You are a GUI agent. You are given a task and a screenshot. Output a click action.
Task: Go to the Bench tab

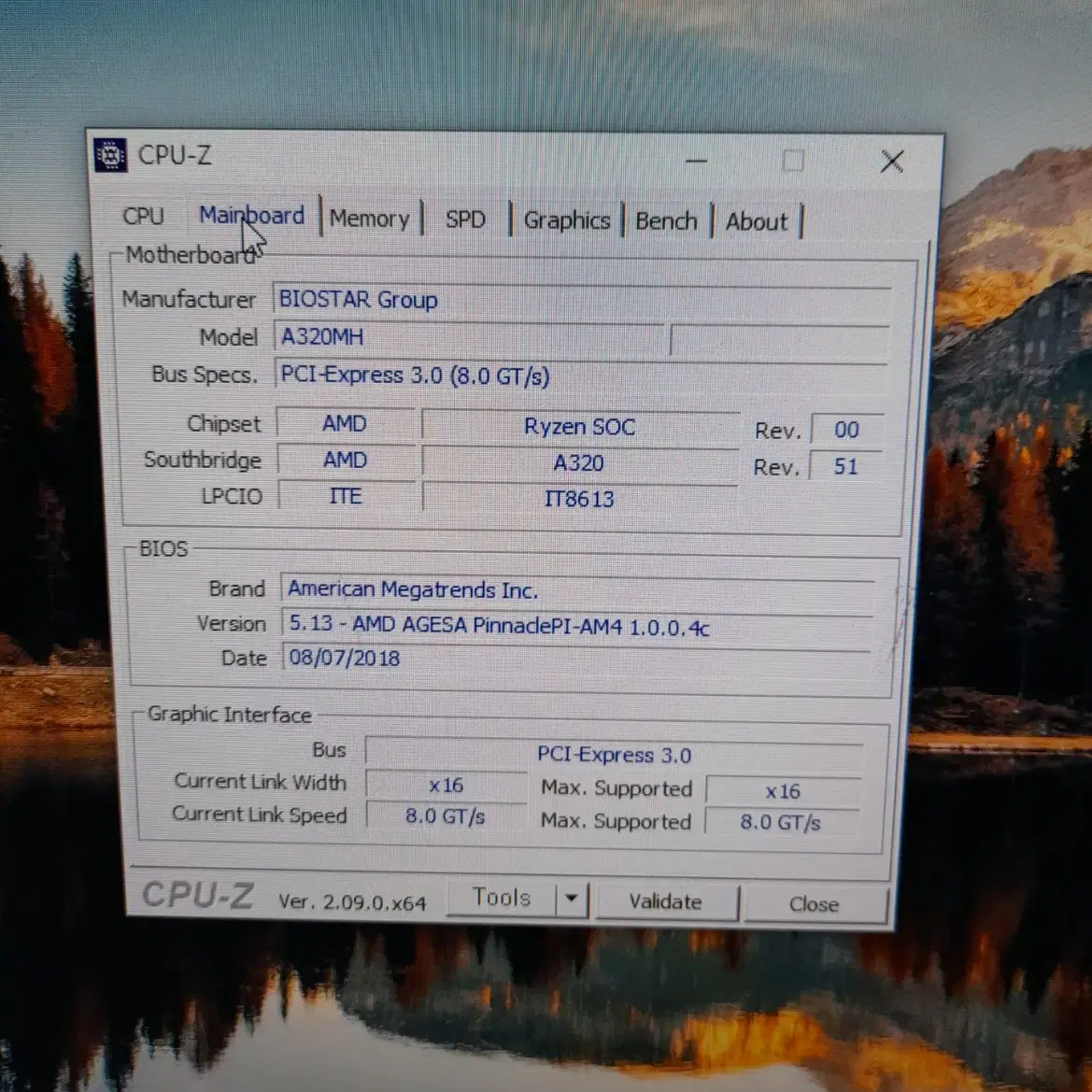pyautogui.click(x=666, y=221)
